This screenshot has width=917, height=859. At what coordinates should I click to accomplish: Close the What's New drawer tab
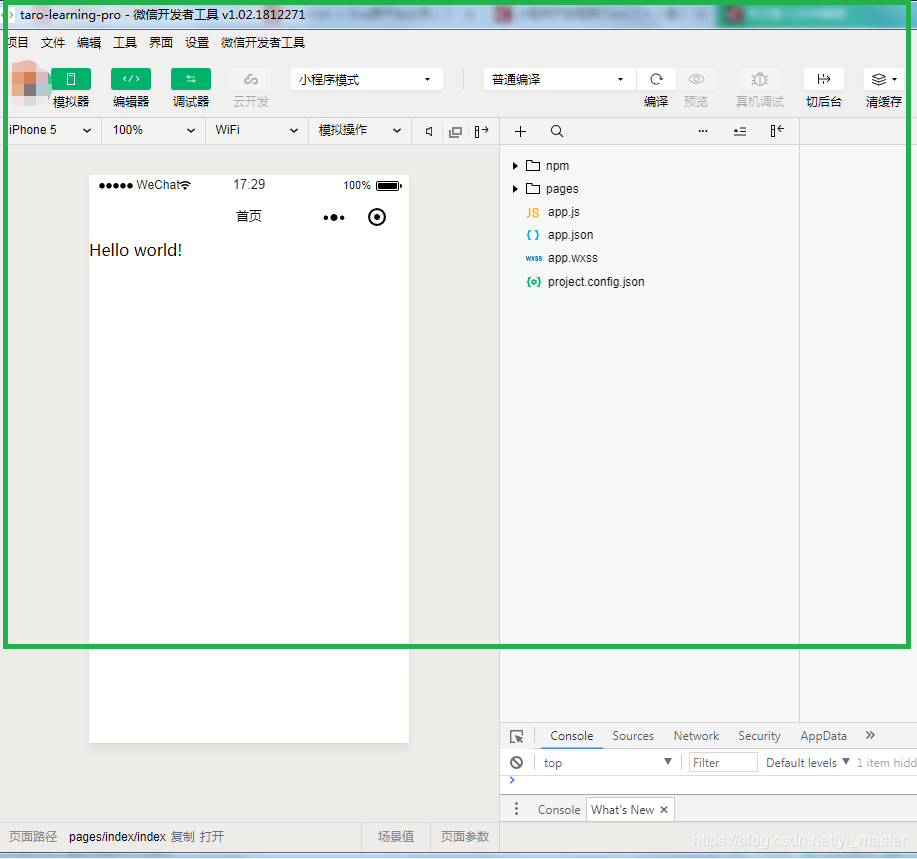coord(664,810)
